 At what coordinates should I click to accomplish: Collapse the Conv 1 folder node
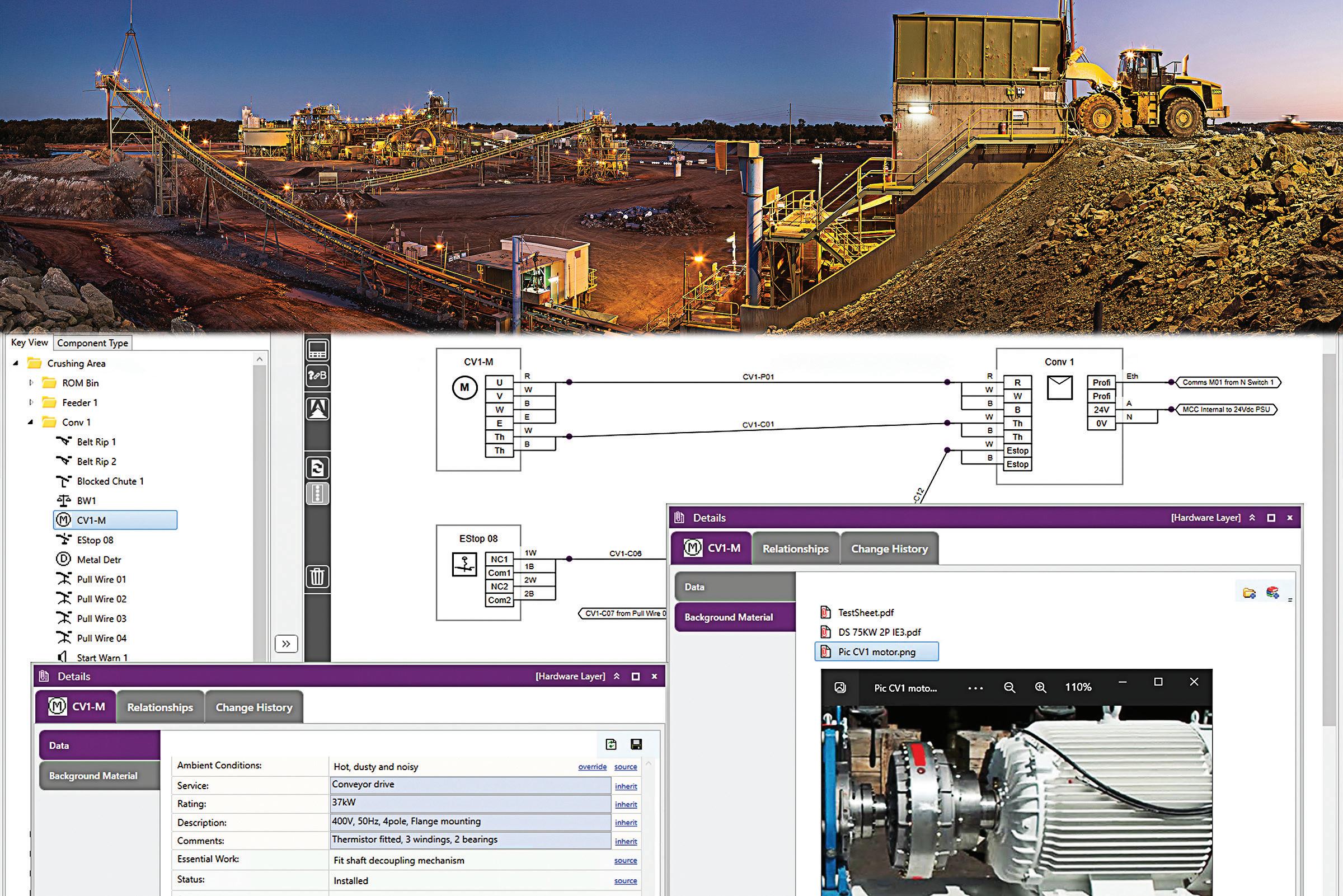pos(31,423)
